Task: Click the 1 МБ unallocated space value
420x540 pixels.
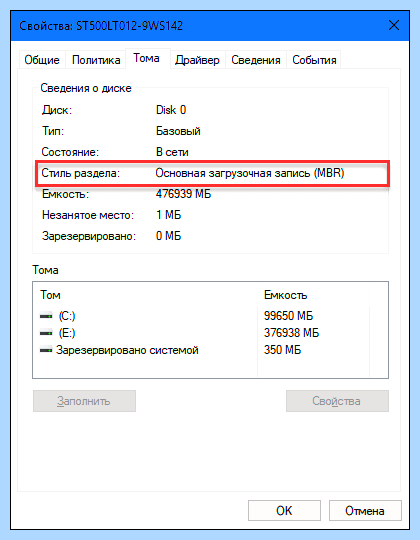Action: pyautogui.click(x=169, y=215)
